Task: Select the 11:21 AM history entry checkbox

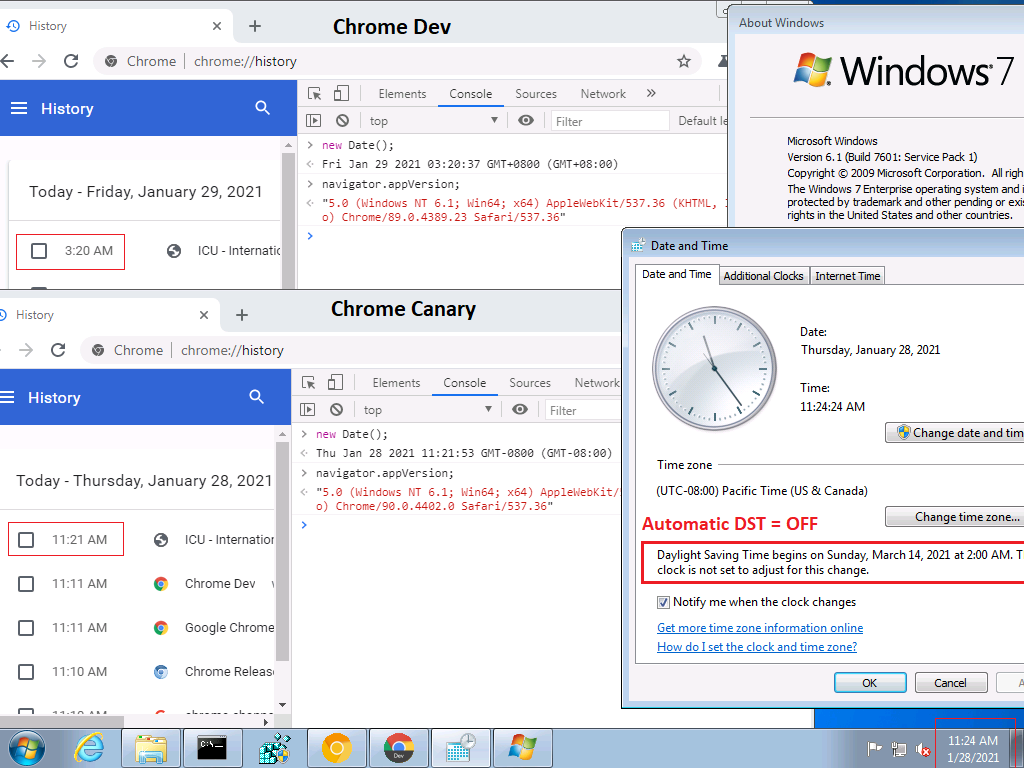Action: click(27, 540)
